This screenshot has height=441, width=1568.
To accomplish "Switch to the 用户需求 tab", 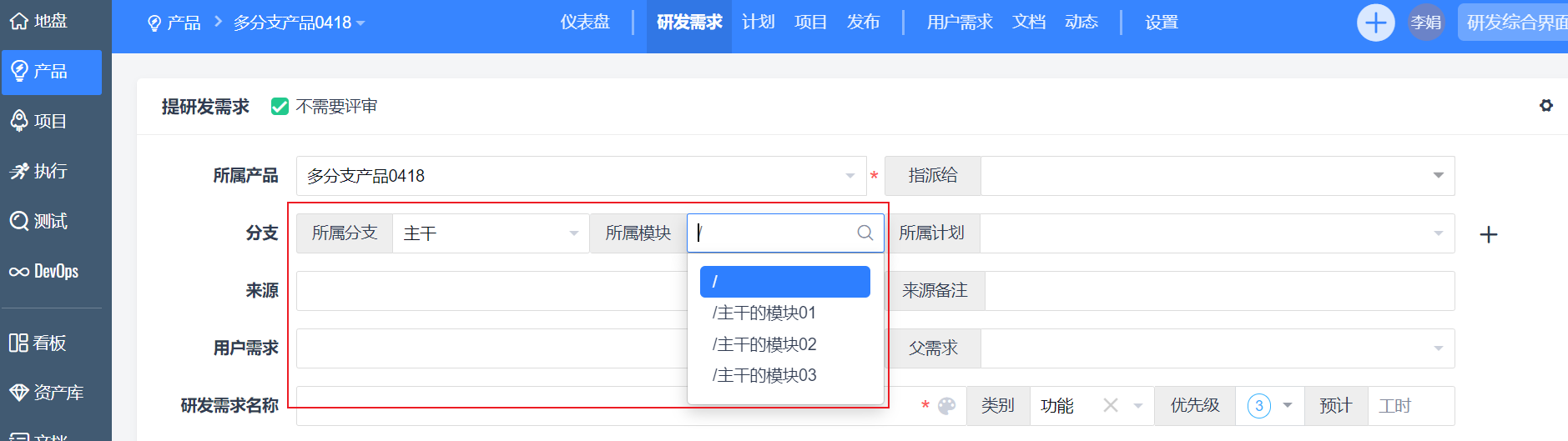I will click(960, 23).
